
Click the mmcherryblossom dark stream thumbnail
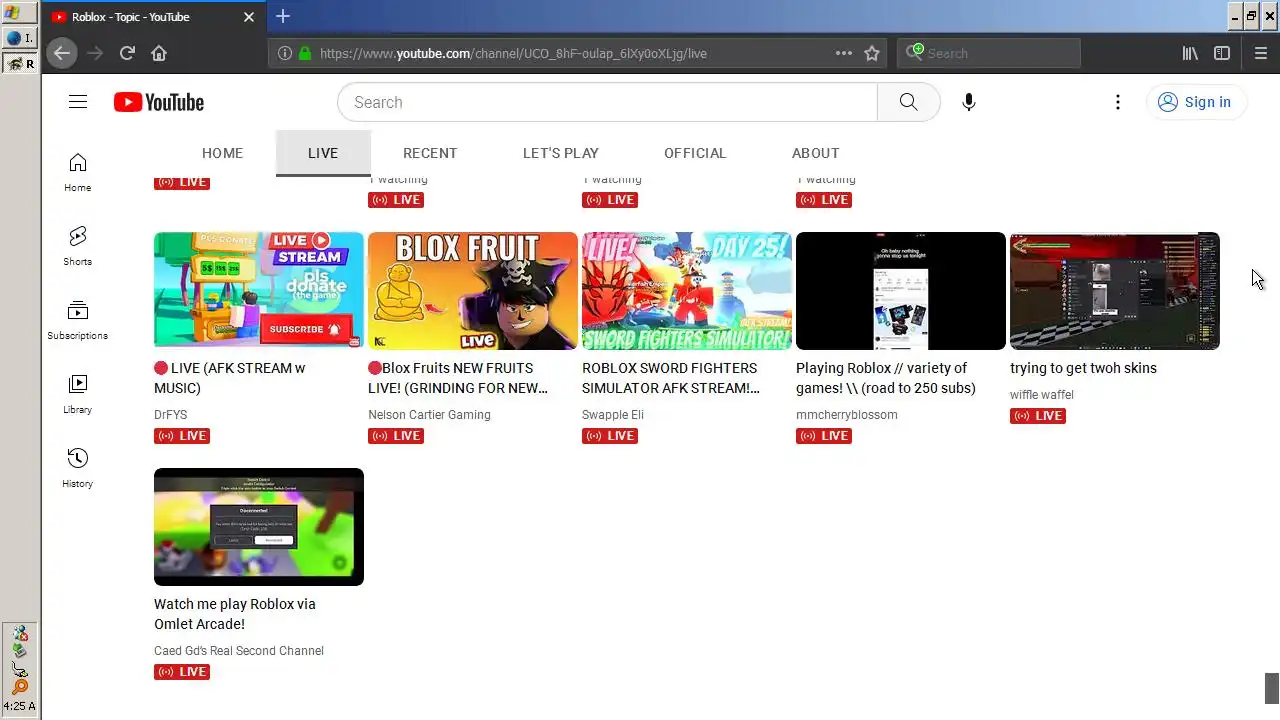[x=901, y=291]
